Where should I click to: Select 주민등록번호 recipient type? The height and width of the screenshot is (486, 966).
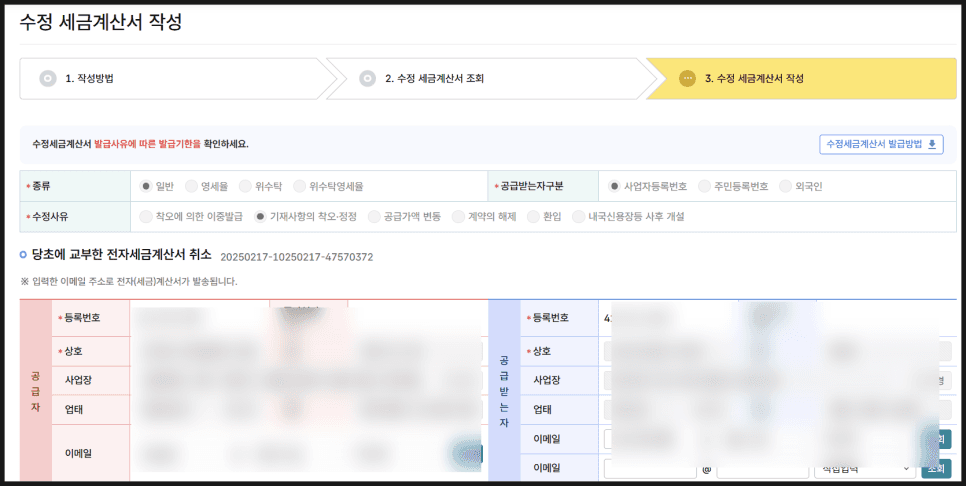704,186
